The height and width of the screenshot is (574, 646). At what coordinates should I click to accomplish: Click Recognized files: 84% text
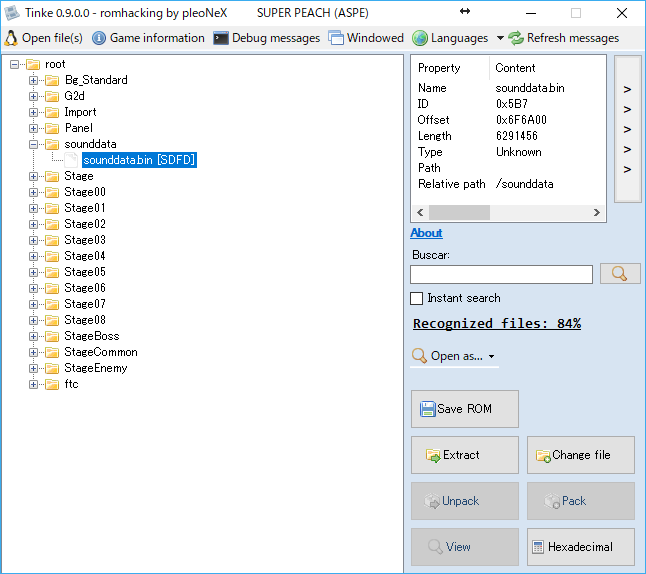(497, 324)
